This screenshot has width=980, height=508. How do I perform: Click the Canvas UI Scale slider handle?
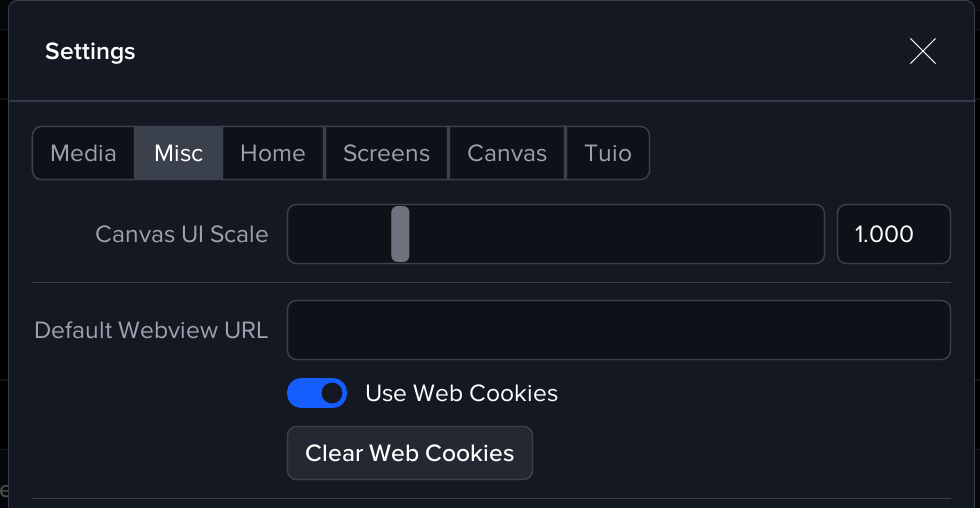(x=400, y=234)
